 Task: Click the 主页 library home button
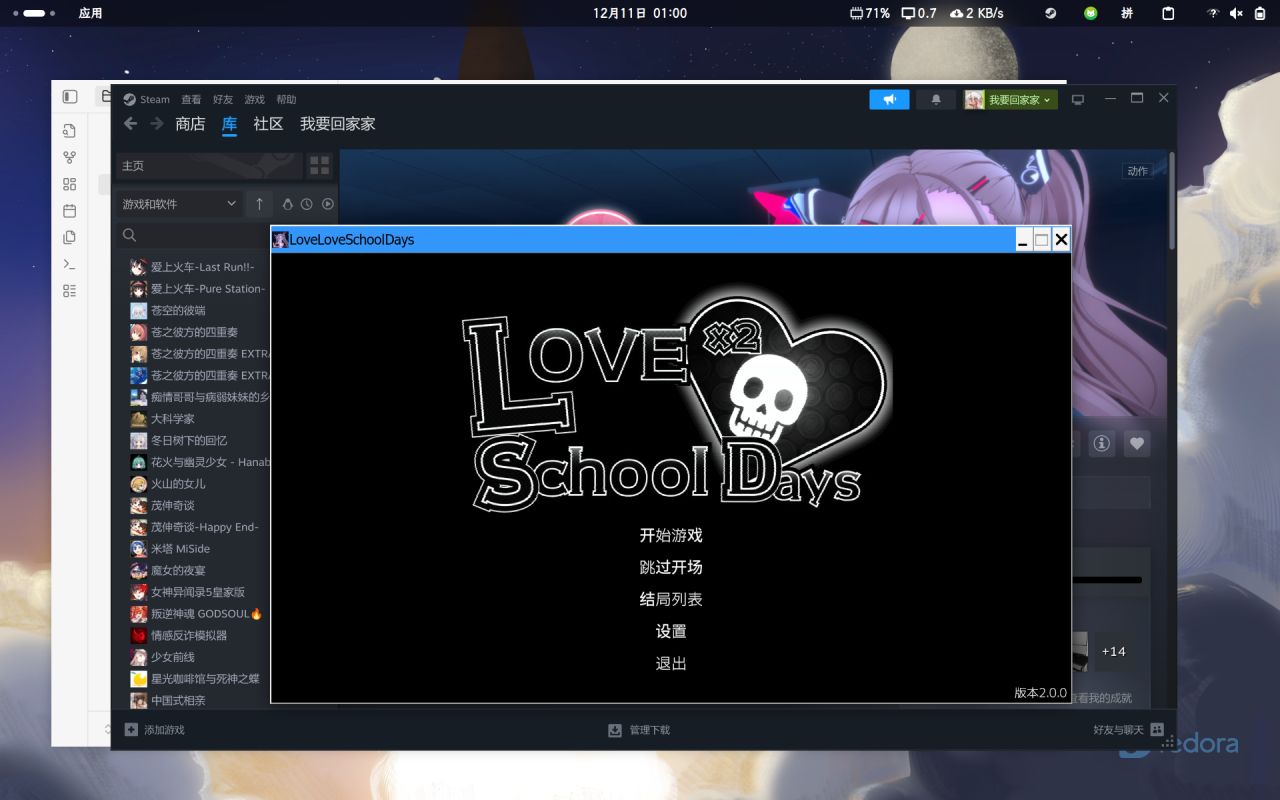coord(209,165)
